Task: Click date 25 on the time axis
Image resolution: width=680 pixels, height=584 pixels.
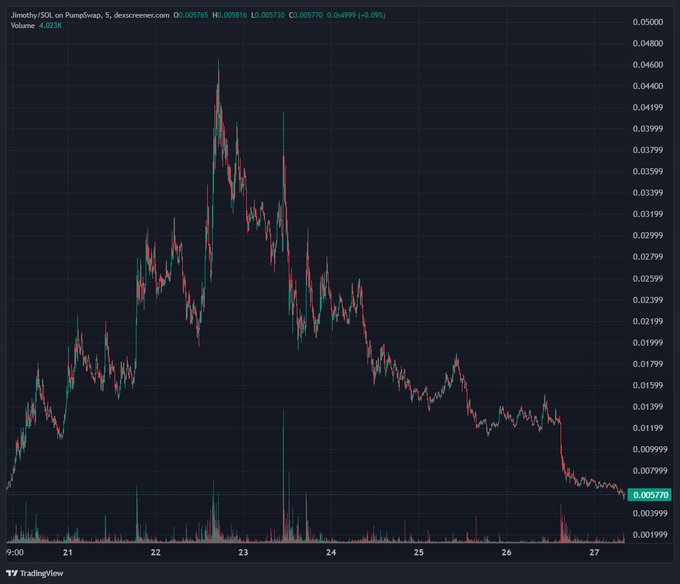Action: (x=418, y=552)
